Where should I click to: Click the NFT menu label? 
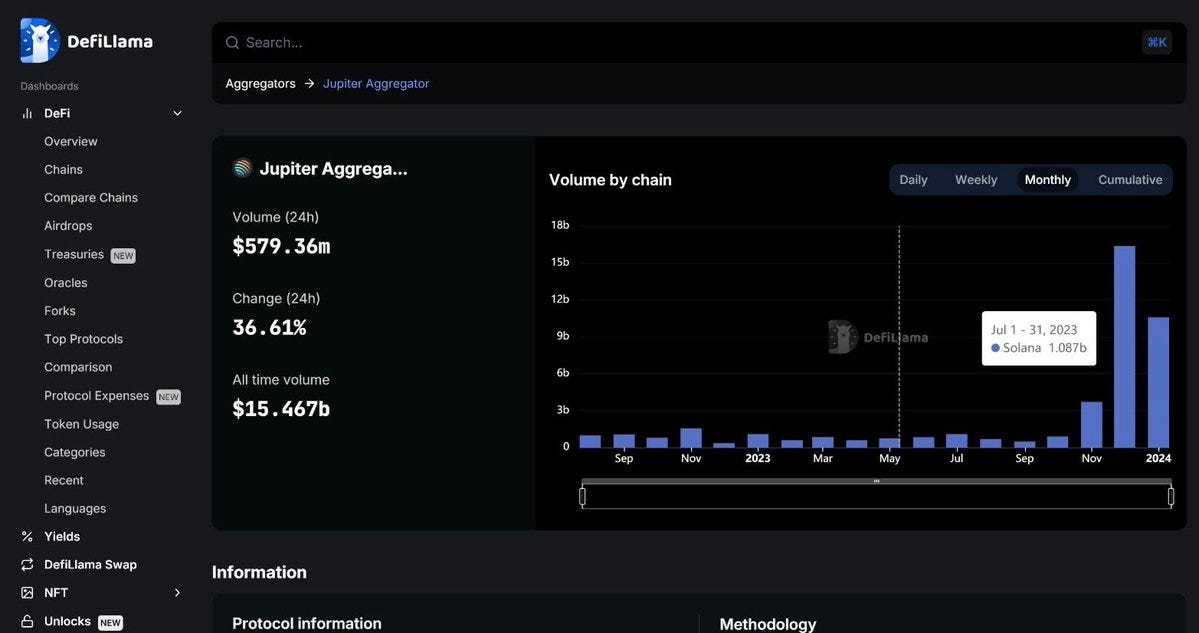coord(56,592)
